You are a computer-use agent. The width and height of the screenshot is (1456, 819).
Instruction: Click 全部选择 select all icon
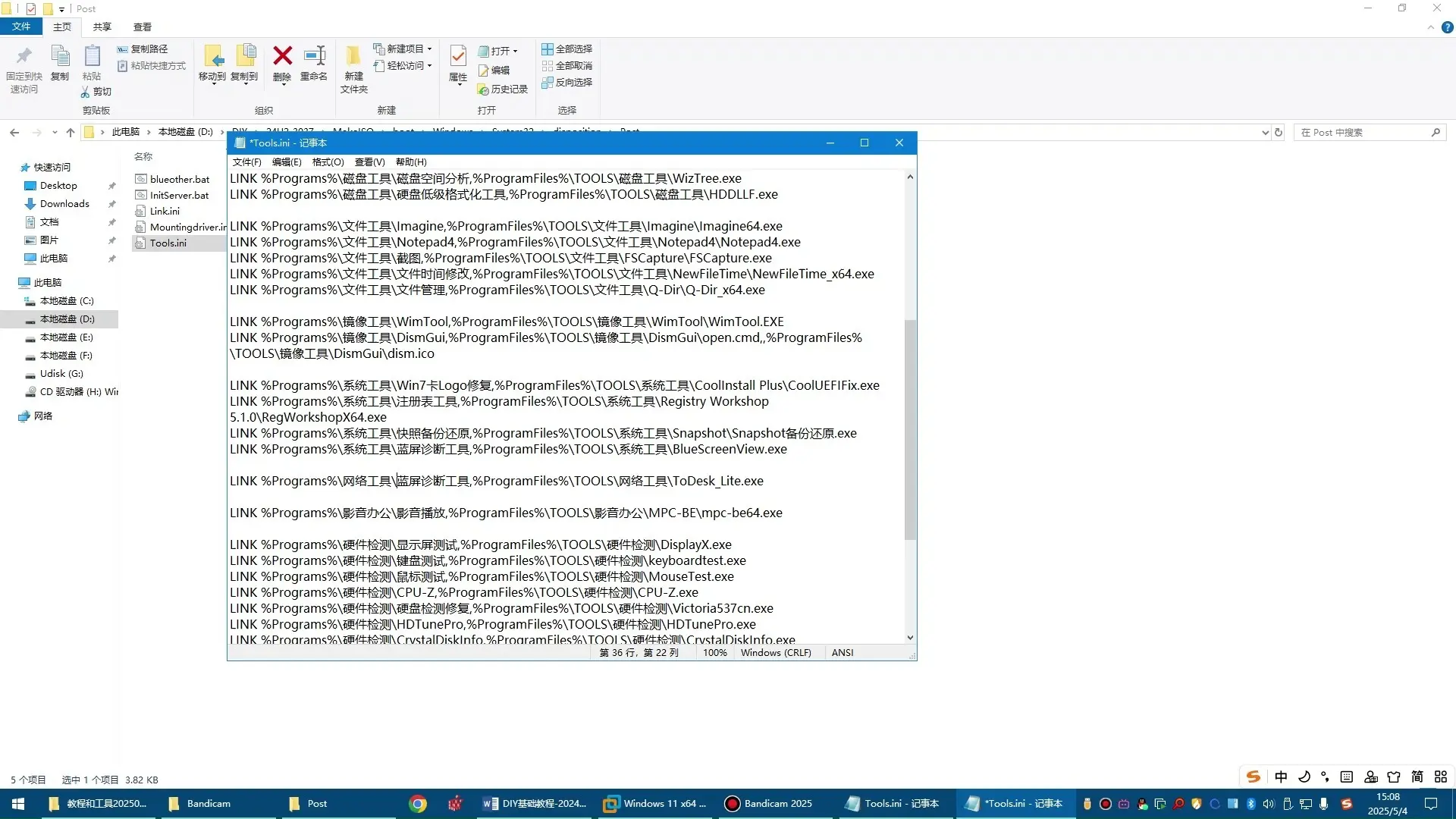[x=548, y=49]
